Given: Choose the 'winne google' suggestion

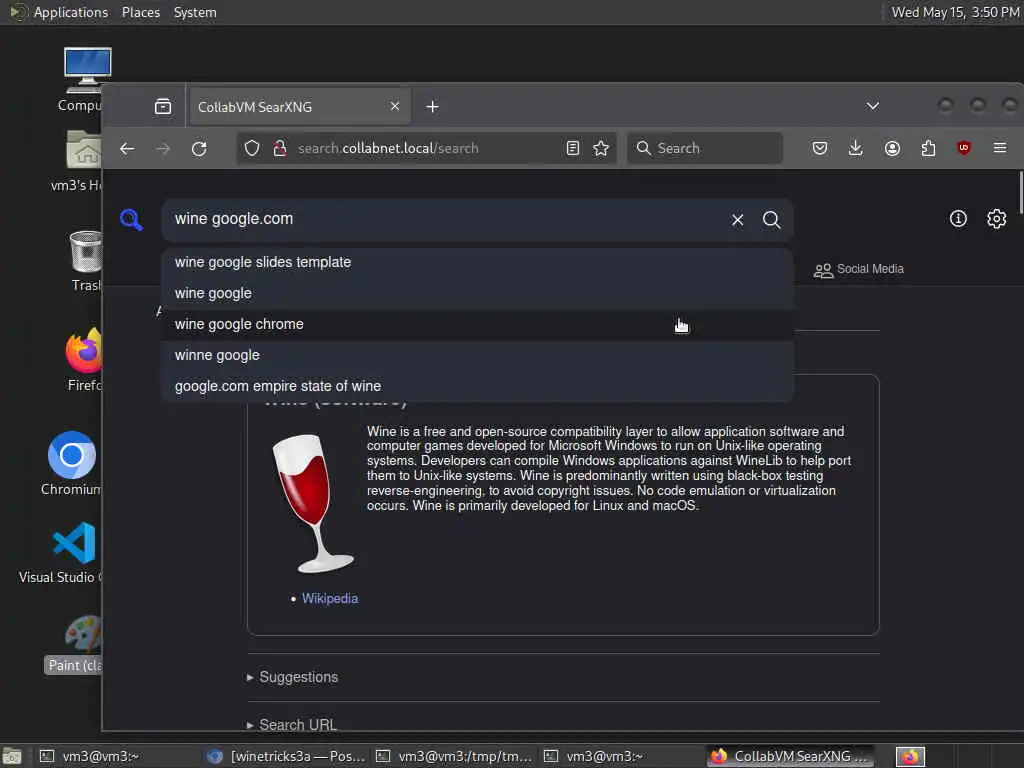Looking at the screenshot, I should click(477, 356).
